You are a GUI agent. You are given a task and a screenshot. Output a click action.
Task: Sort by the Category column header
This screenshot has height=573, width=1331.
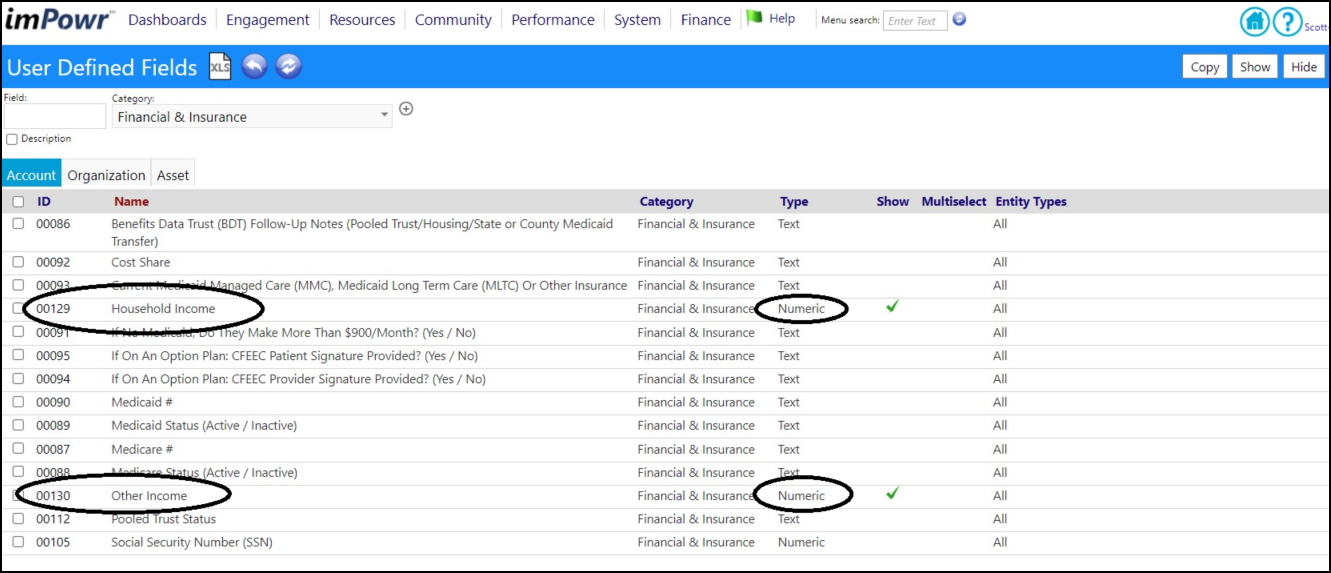(666, 202)
